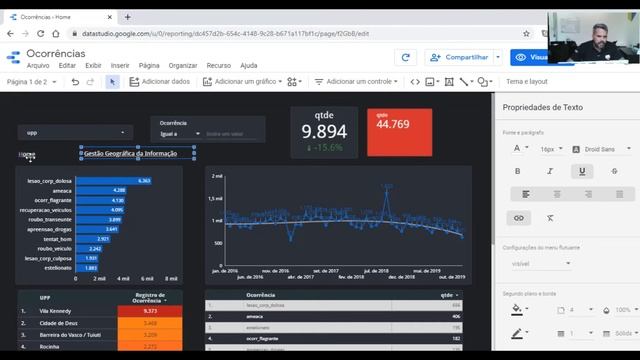Toggle strikethrough formatting
This screenshot has width=640, height=360.
[x=614, y=171]
